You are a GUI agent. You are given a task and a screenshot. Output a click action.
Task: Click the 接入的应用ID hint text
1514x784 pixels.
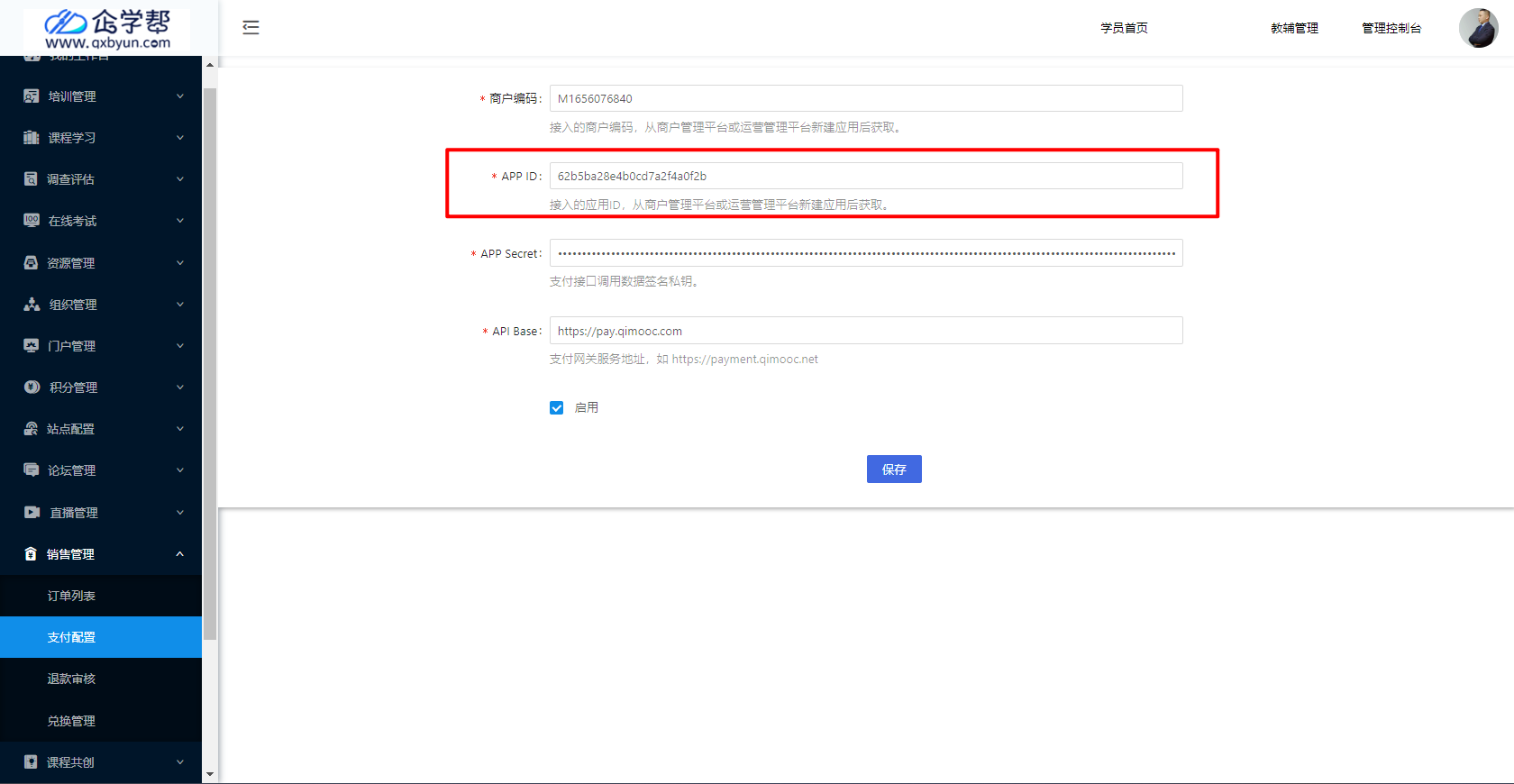point(720,205)
